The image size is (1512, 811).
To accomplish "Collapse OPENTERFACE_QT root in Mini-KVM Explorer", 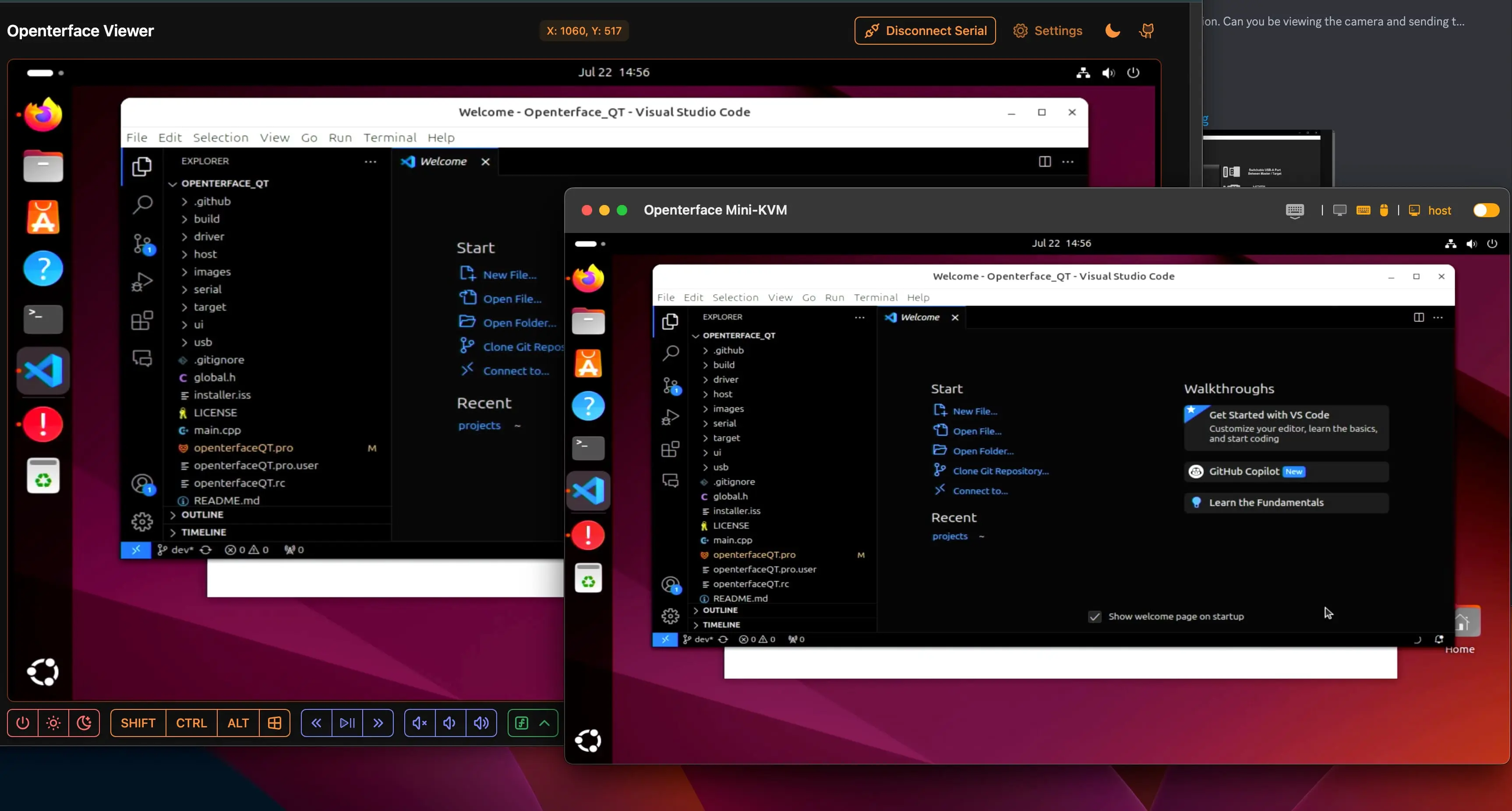I will point(738,336).
